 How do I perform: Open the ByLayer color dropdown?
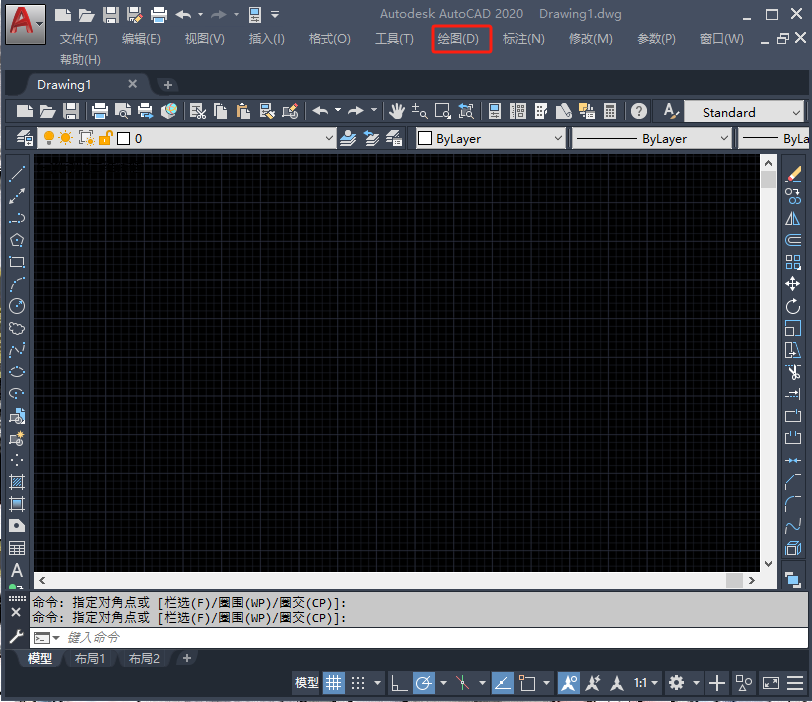(558, 138)
